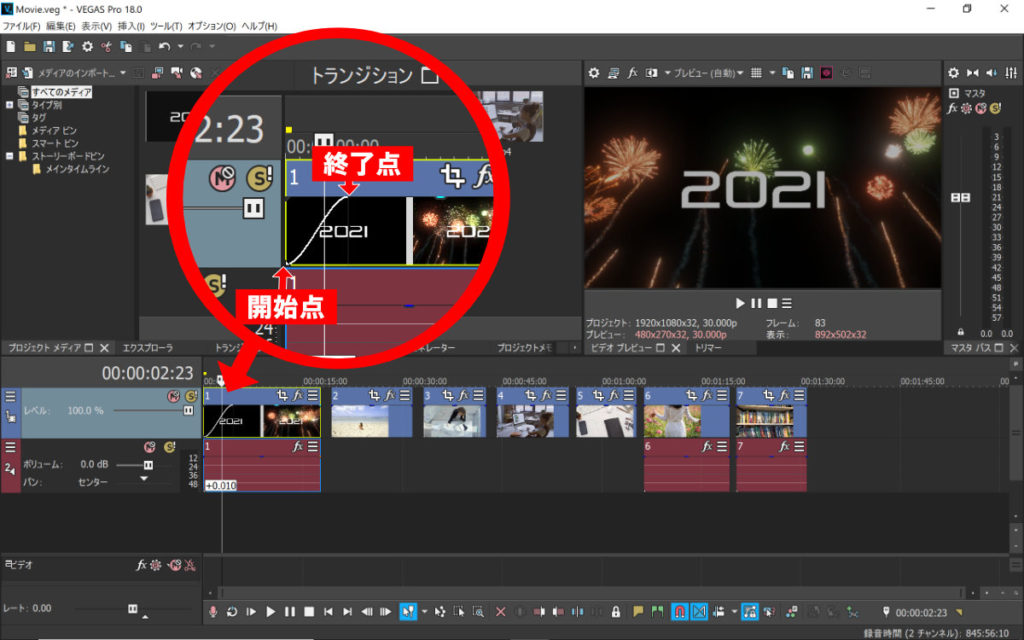Open the メディアのインポート dropdown arrow
This screenshot has width=1024, height=640.
coord(123,73)
